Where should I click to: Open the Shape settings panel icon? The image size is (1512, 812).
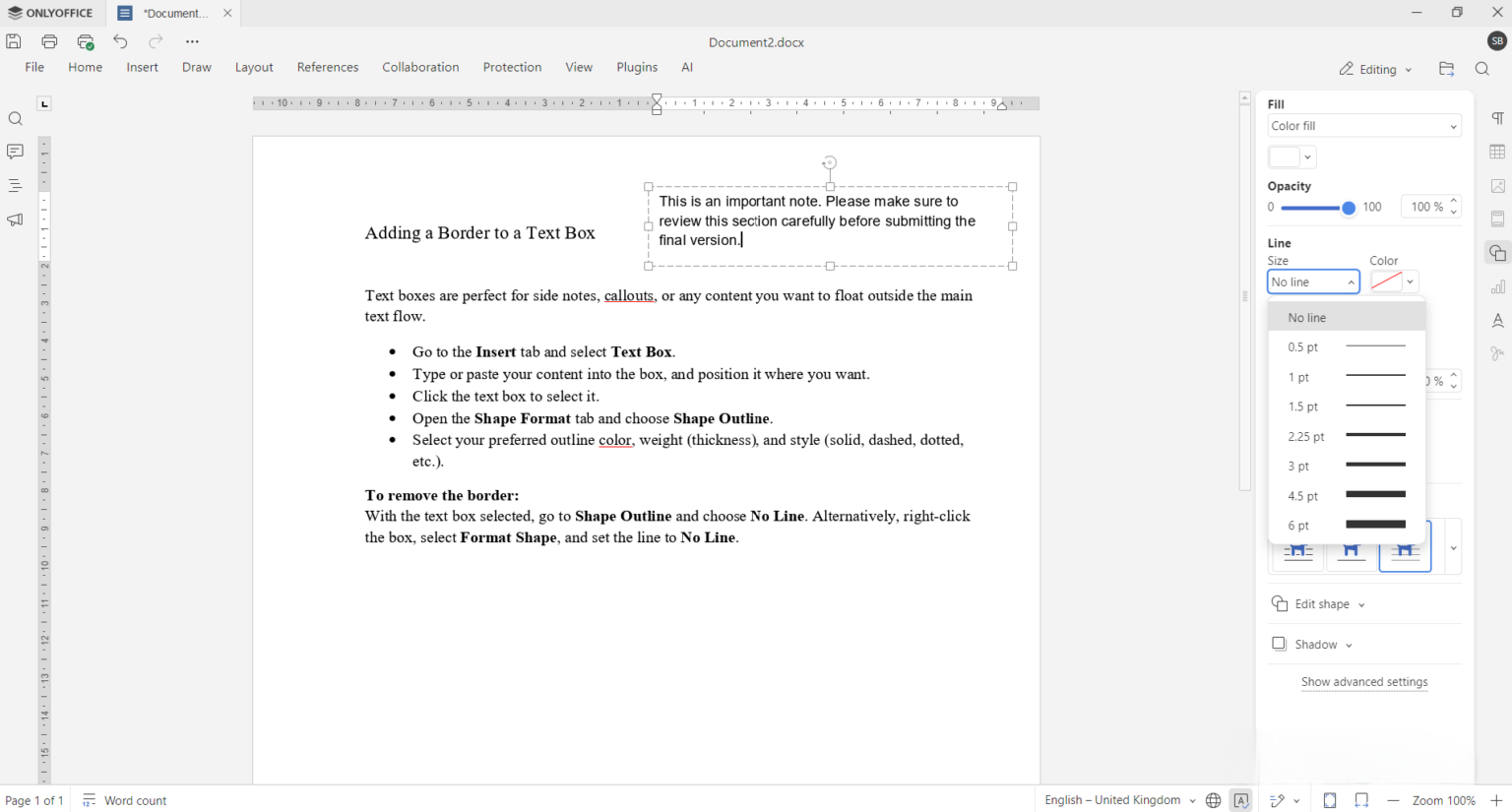coord(1497,253)
